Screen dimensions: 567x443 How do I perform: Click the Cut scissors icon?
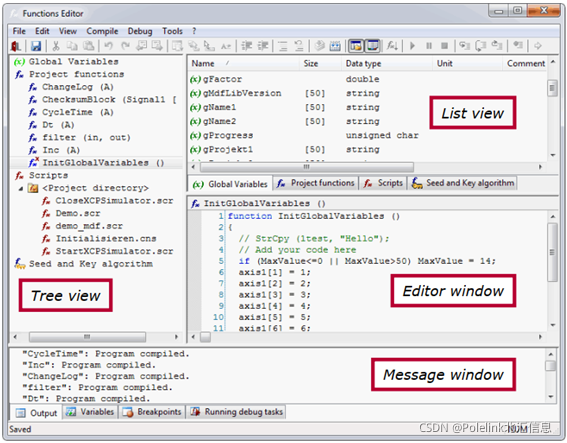tap(56, 46)
